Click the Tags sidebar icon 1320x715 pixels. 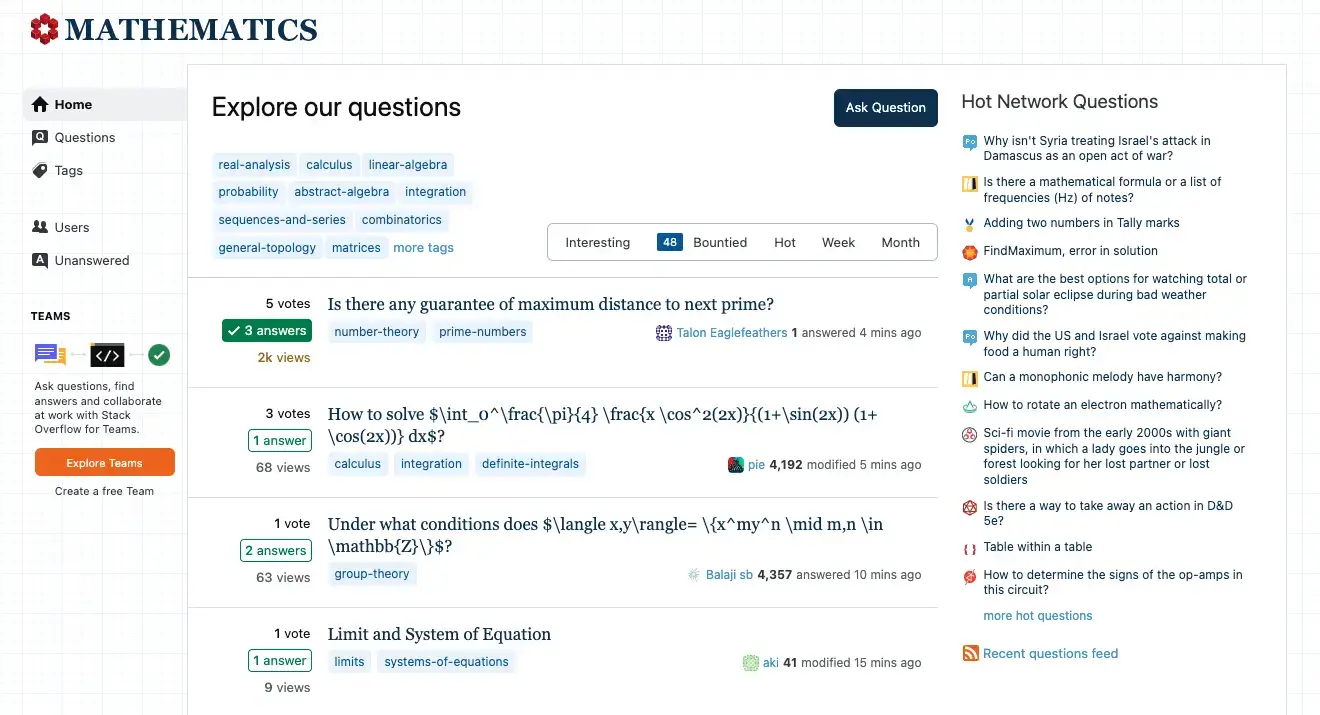point(40,170)
